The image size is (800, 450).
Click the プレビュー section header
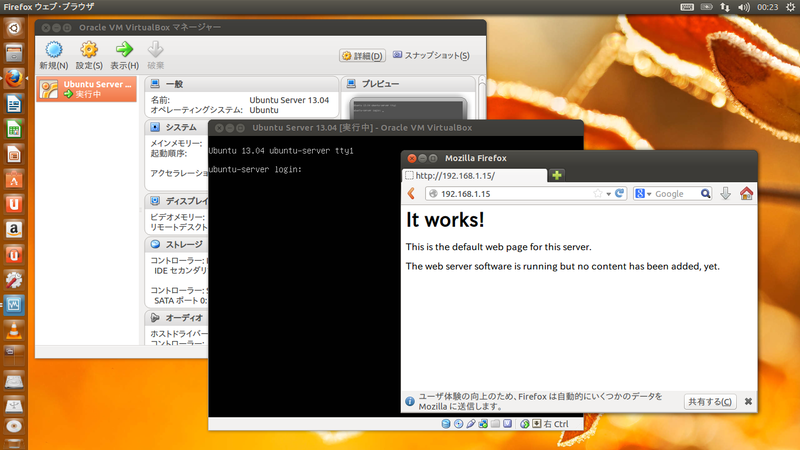(408, 84)
